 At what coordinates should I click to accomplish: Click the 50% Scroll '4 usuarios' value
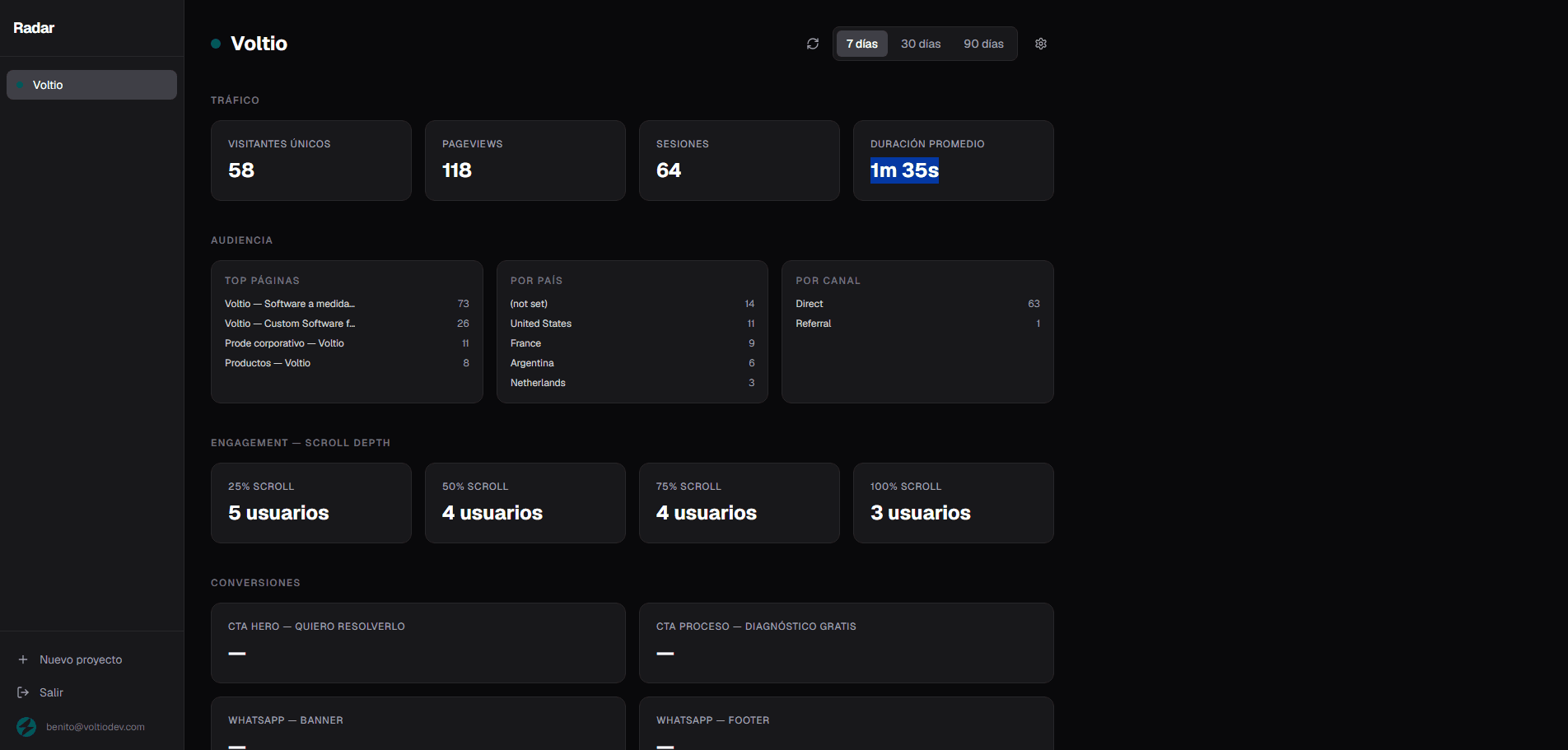pos(492,513)
